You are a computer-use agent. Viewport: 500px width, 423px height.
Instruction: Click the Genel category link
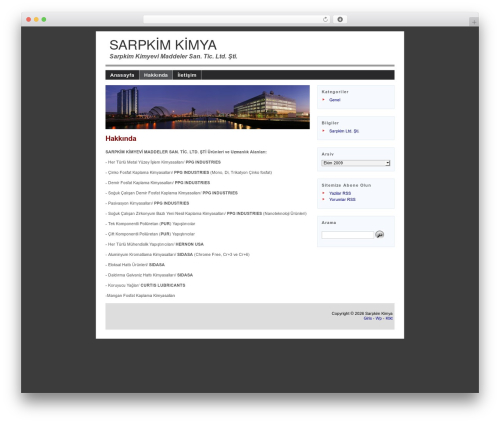point(335,100)
